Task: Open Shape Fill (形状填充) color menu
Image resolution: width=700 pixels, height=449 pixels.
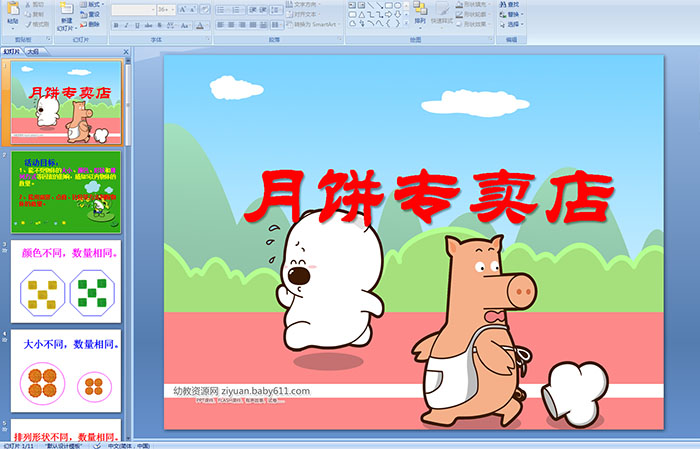Action: [x=474, y=4]
